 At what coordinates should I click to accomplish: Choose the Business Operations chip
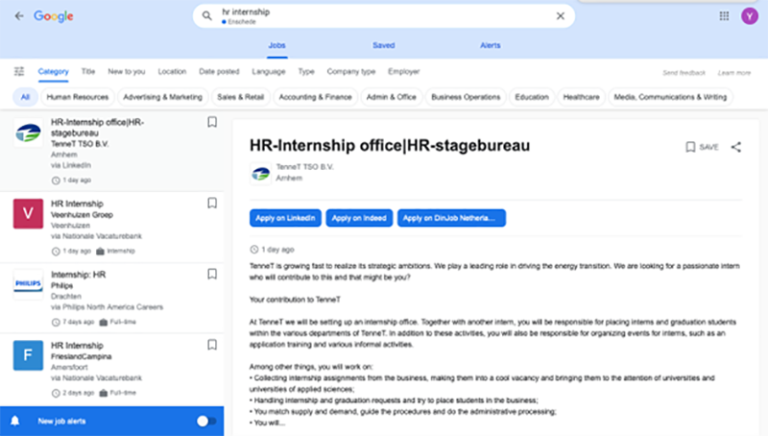tap(466, 97)
